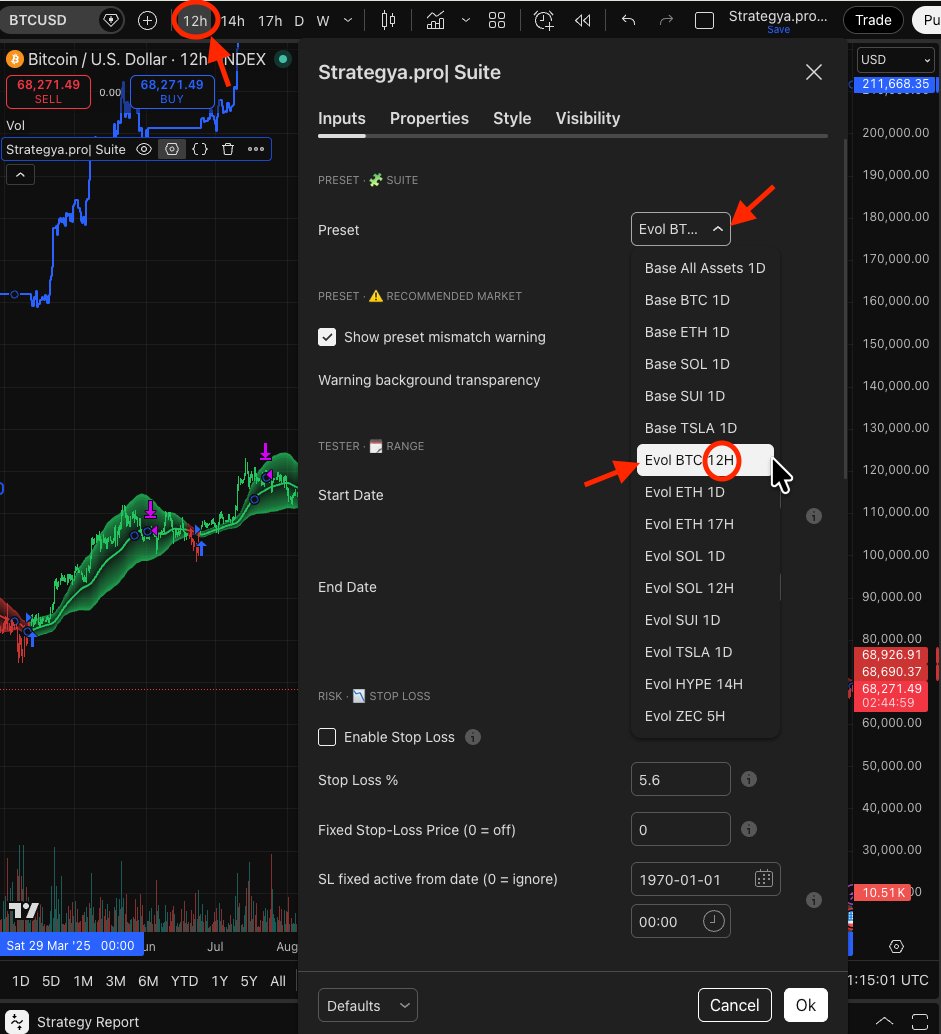Click the diamond icon next to BTCUSD

coord(111,20)
